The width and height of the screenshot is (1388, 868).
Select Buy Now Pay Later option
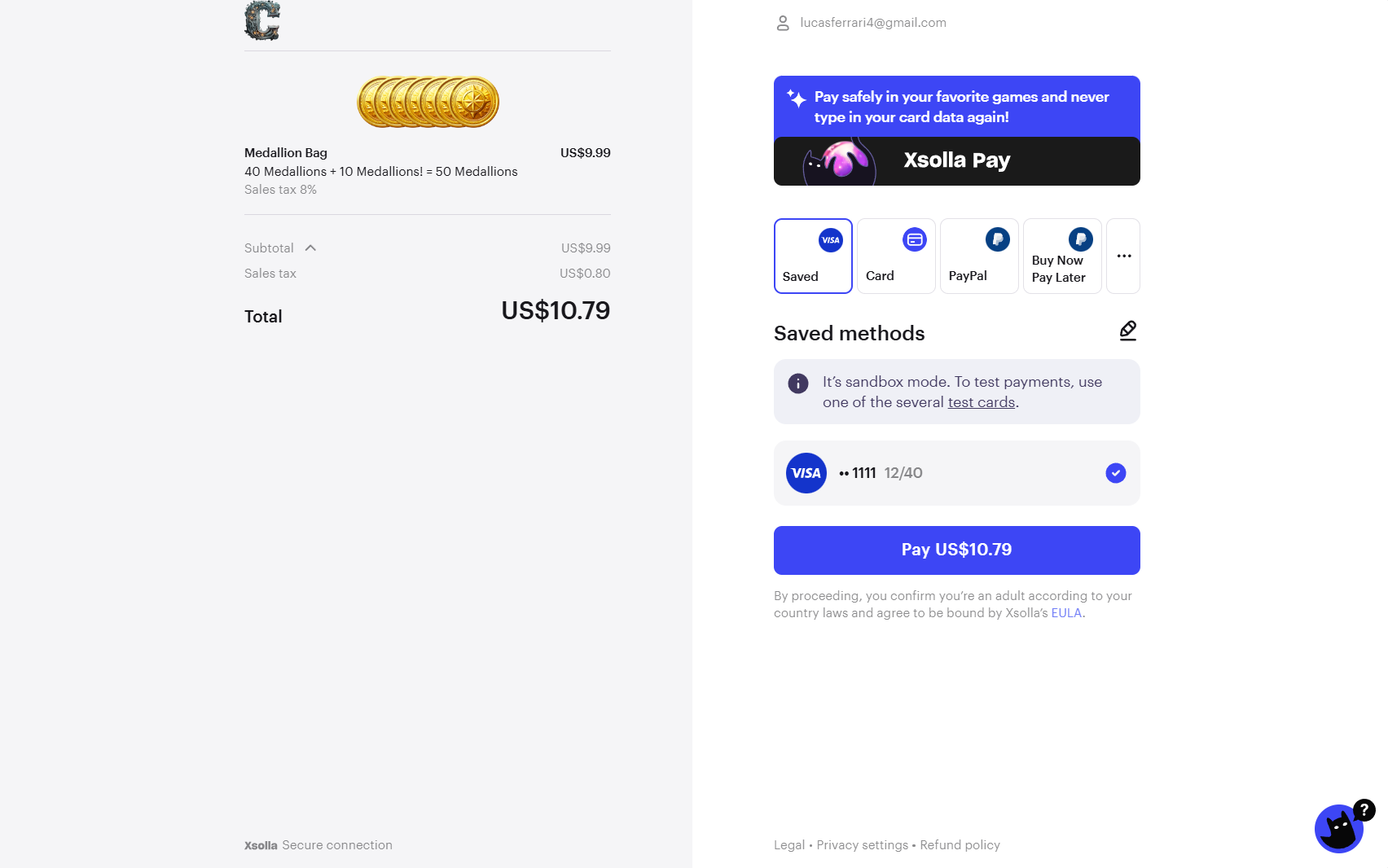(1062, 256)
